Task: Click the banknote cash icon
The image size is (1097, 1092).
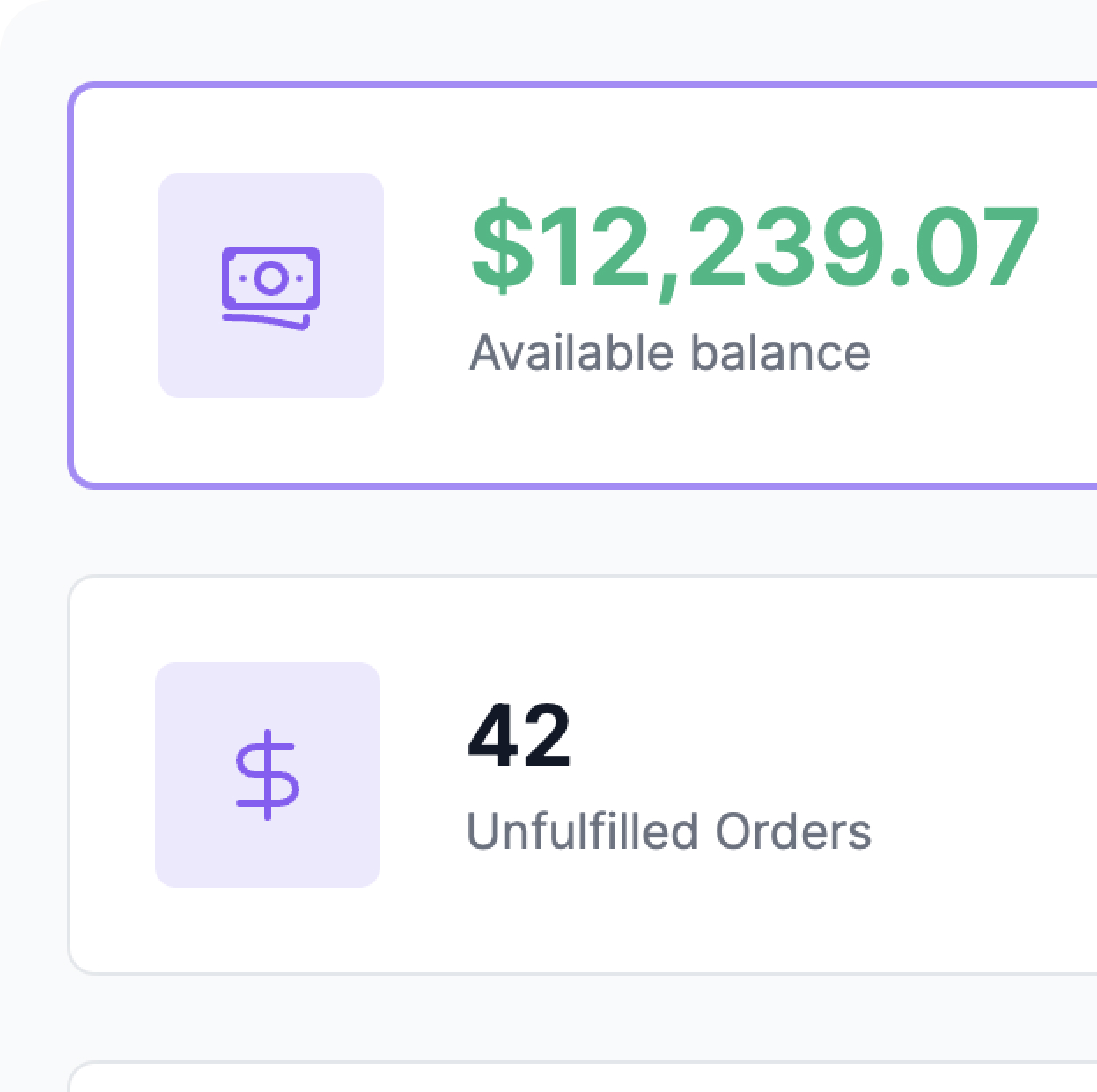Action: pyautogui.click(x=270, y=288)
